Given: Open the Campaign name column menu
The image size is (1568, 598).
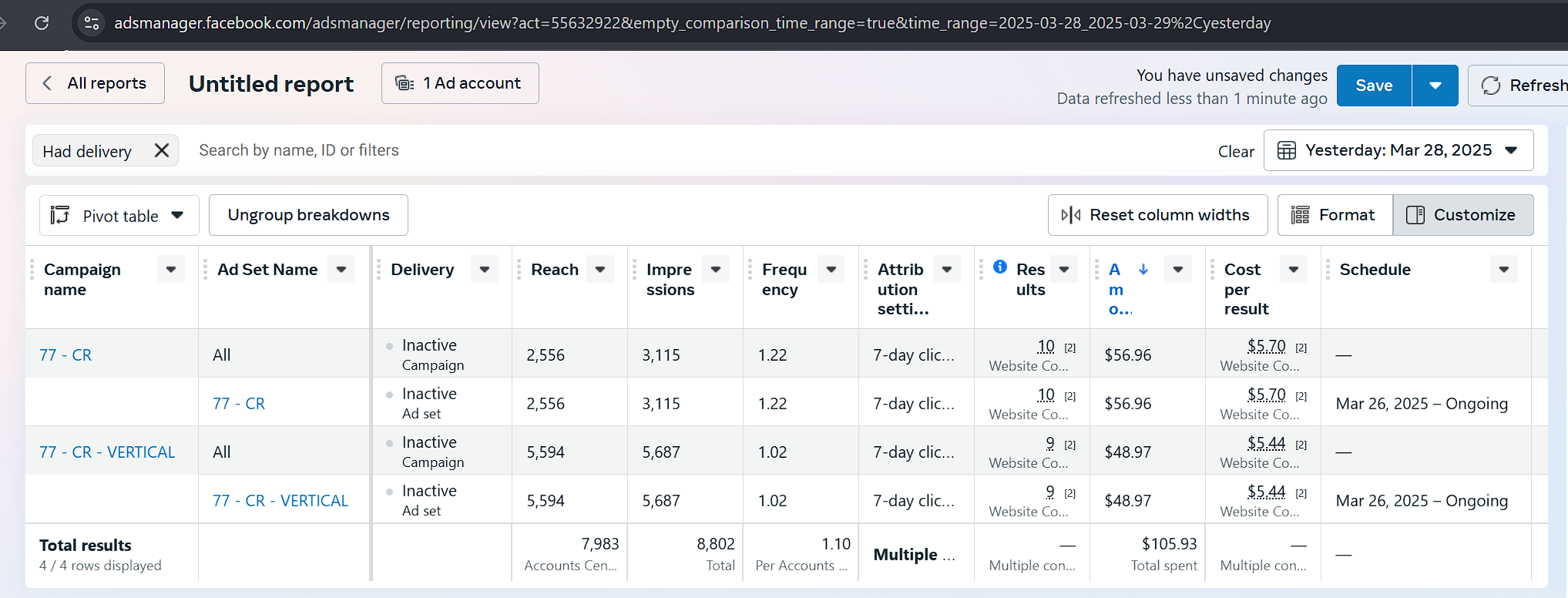Looking at the screenshot, I should [170, 270].
